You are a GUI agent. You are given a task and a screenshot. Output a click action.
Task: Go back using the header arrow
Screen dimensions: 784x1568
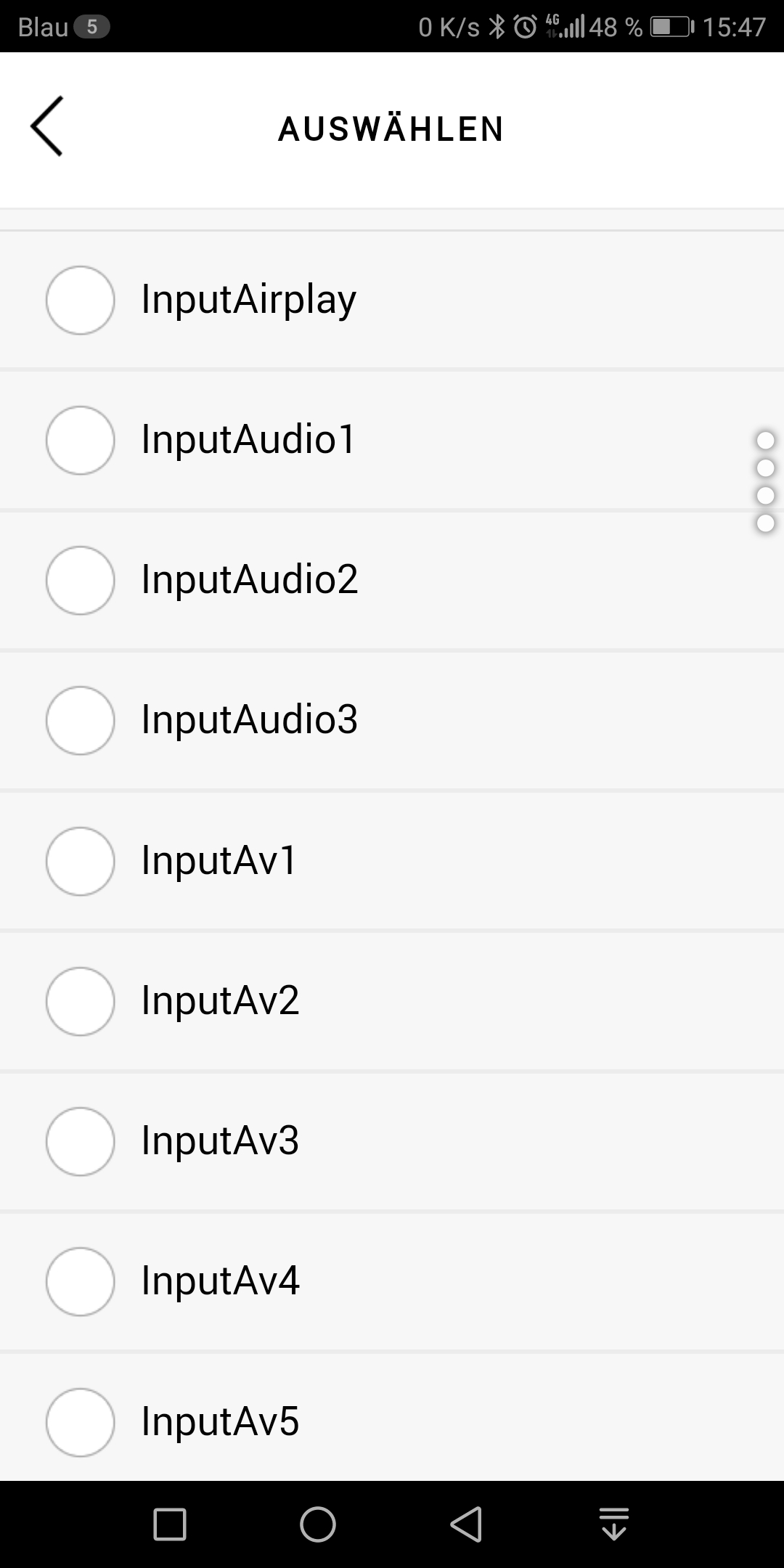46,126
